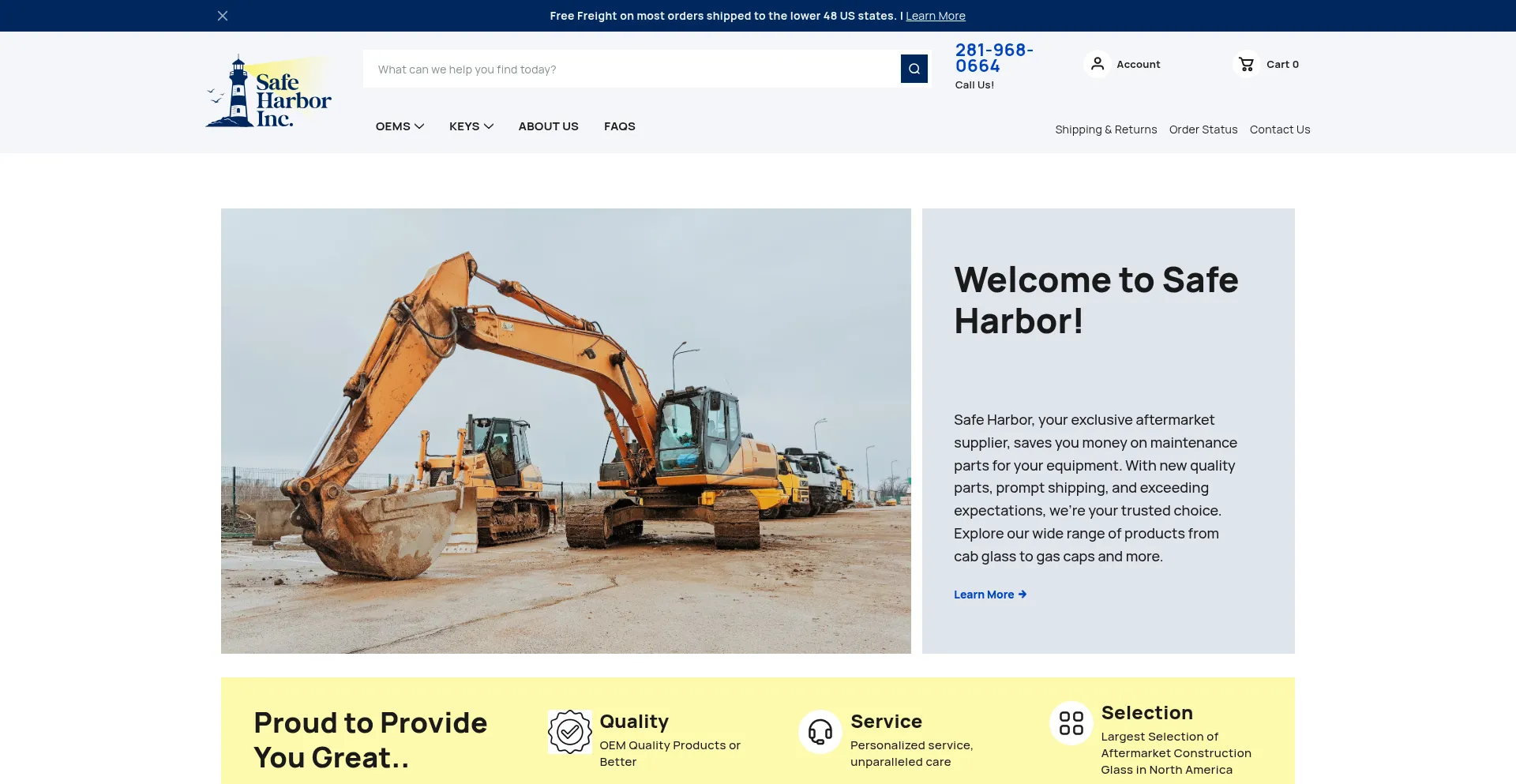Open the FAQS menu item
The width and height of the screenshot is (1516, 784).
coord(619,126)
